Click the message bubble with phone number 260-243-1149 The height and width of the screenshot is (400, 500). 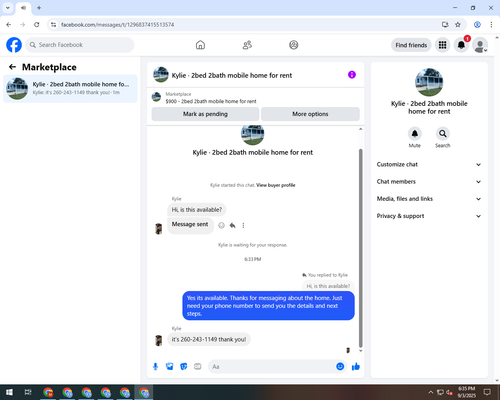pyautogui.click(x=209, y=339)
